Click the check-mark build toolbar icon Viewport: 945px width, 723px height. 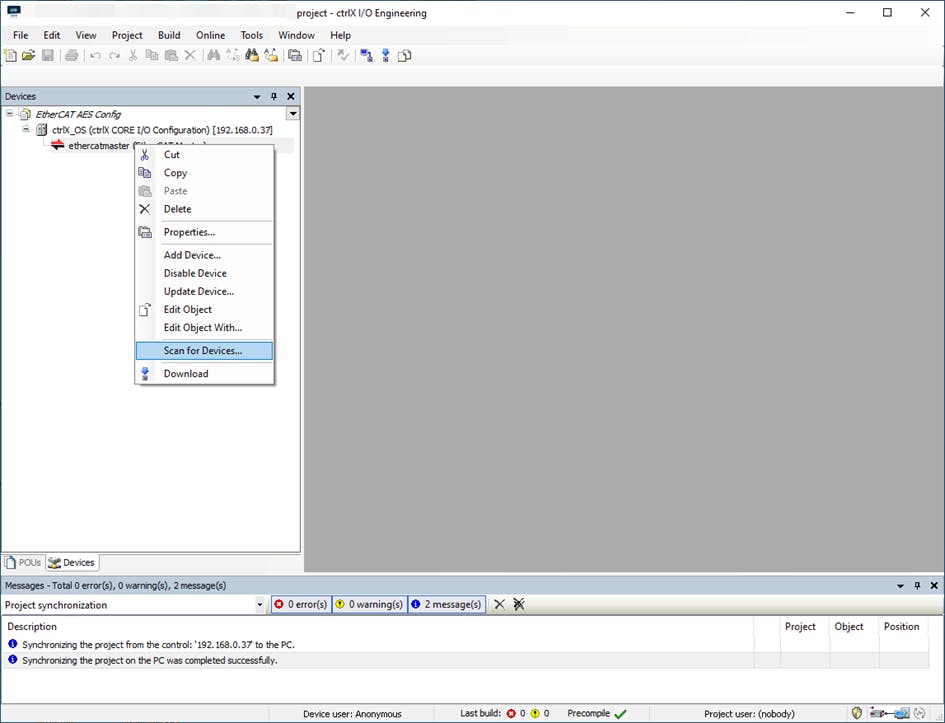click(x=343, y=55)
